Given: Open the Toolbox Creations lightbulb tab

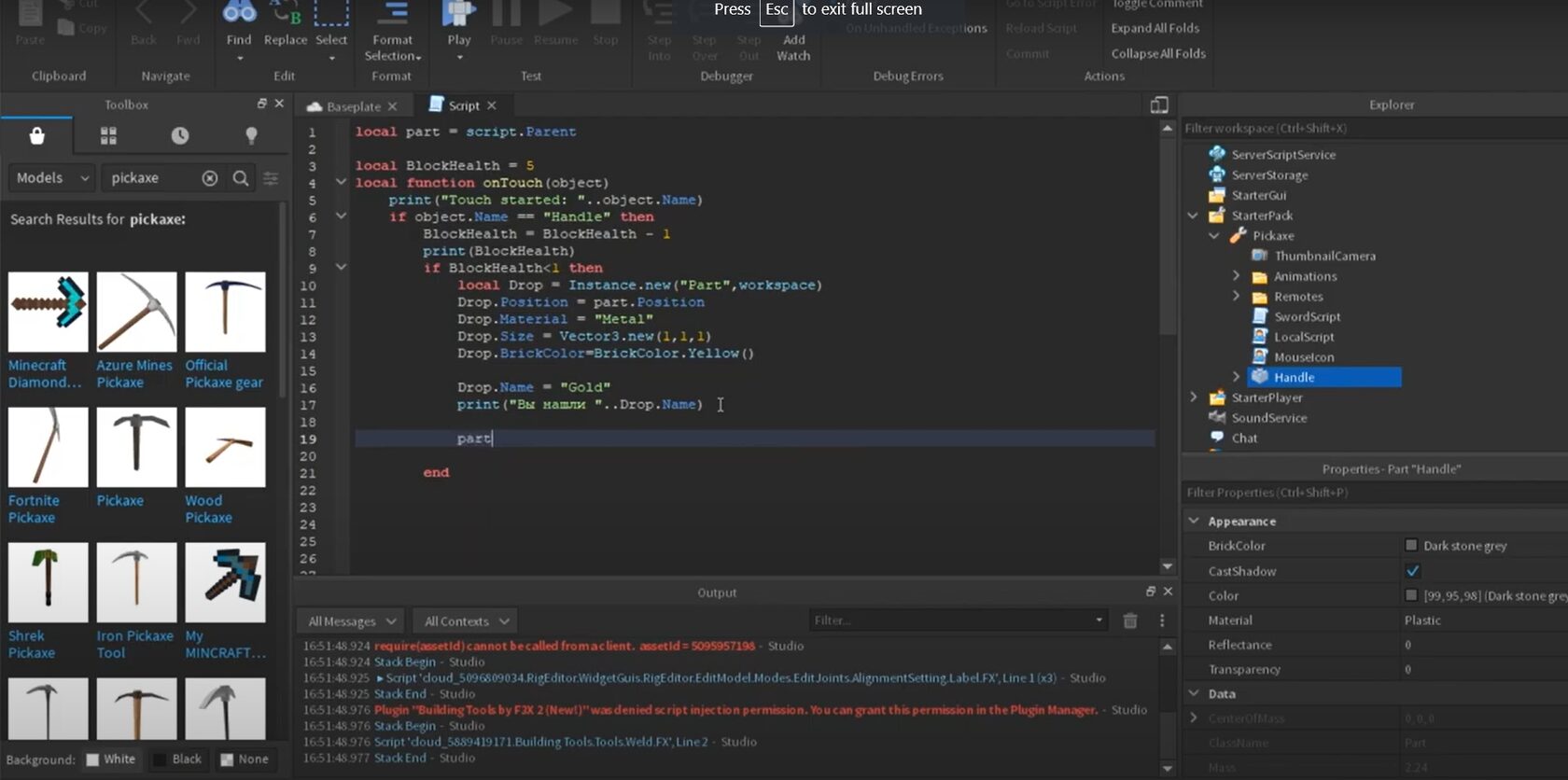Looking at the screenshot, I should (x=251, y=136).
